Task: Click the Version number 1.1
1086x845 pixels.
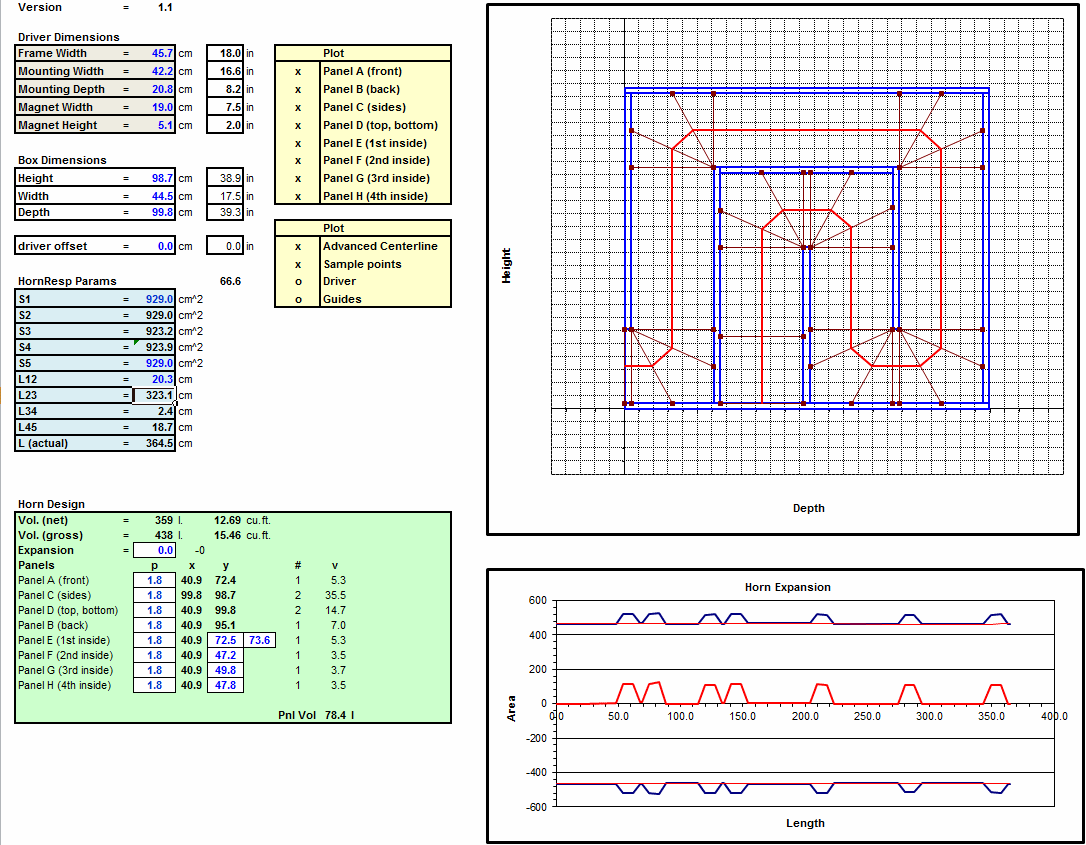Action: (165, 7)
